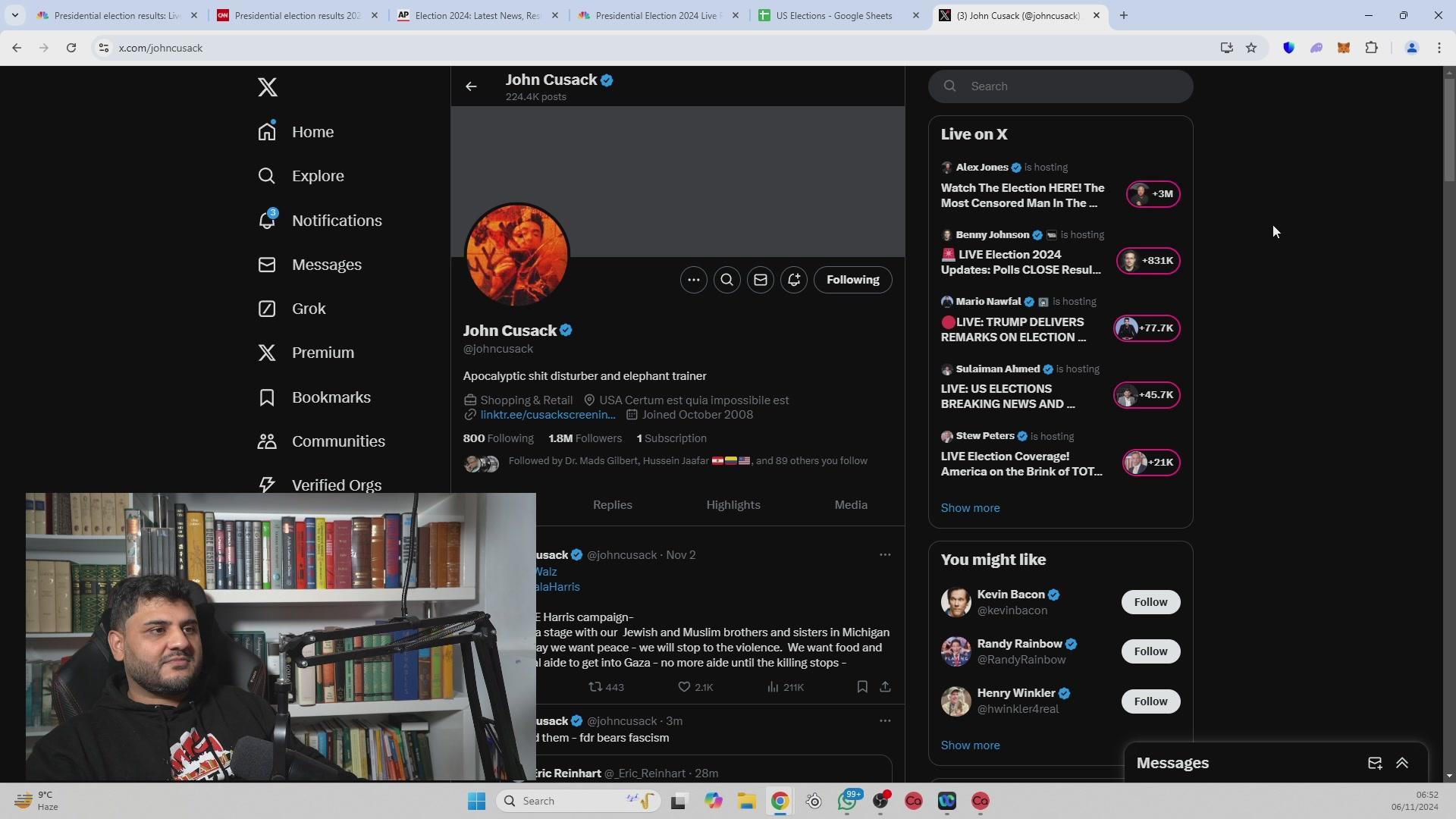Open the linktr.ee/cusackscreenin link
This screenshot has height=819, width=1456.
click(548, 415)
